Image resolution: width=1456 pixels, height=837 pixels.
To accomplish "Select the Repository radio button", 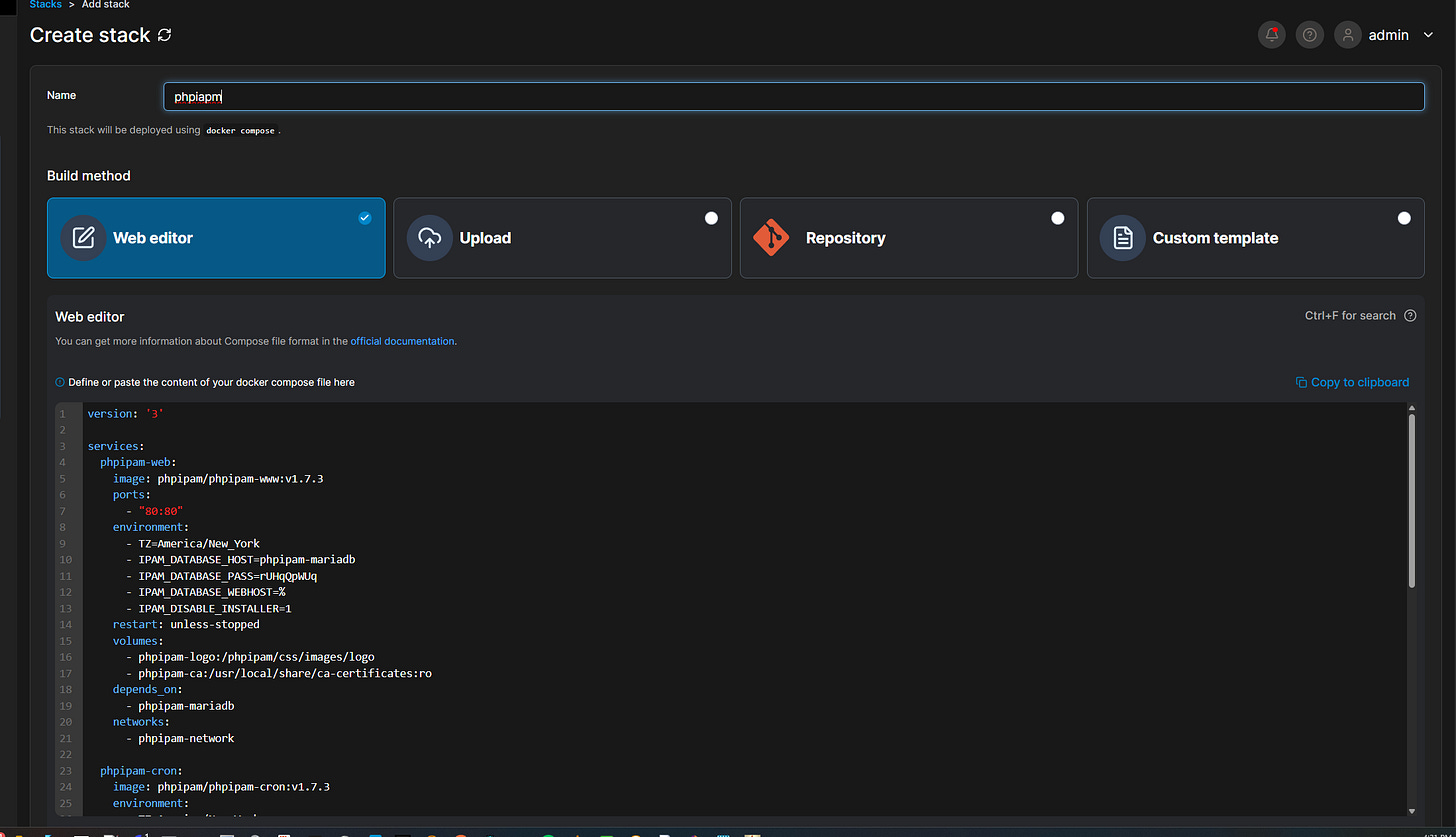I will 1057,218.
